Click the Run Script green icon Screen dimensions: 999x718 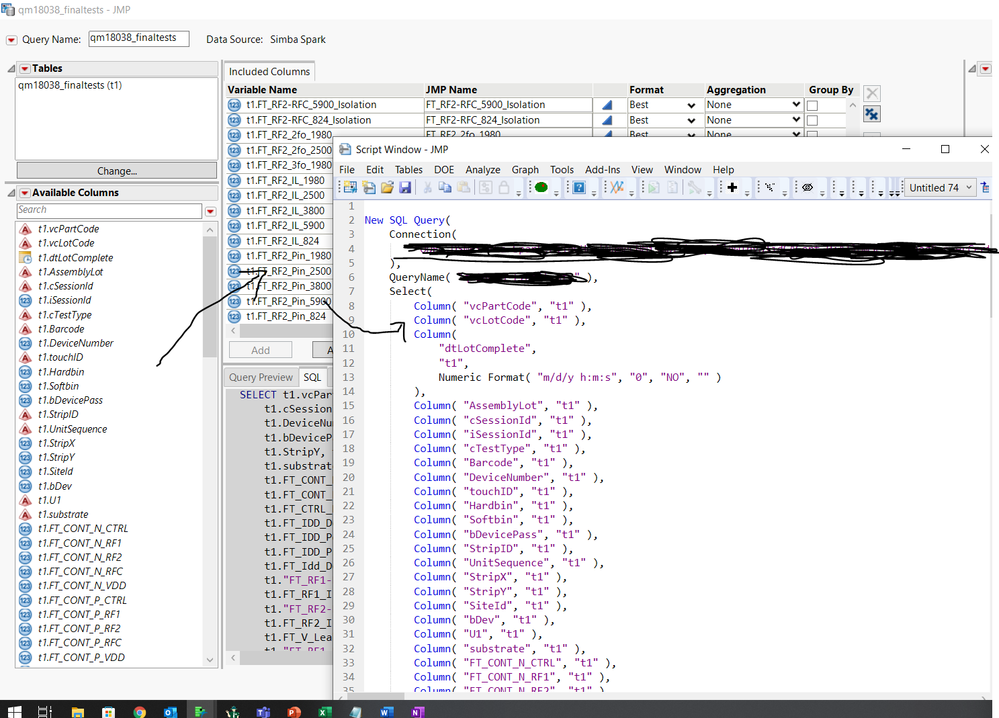[541, 187]
